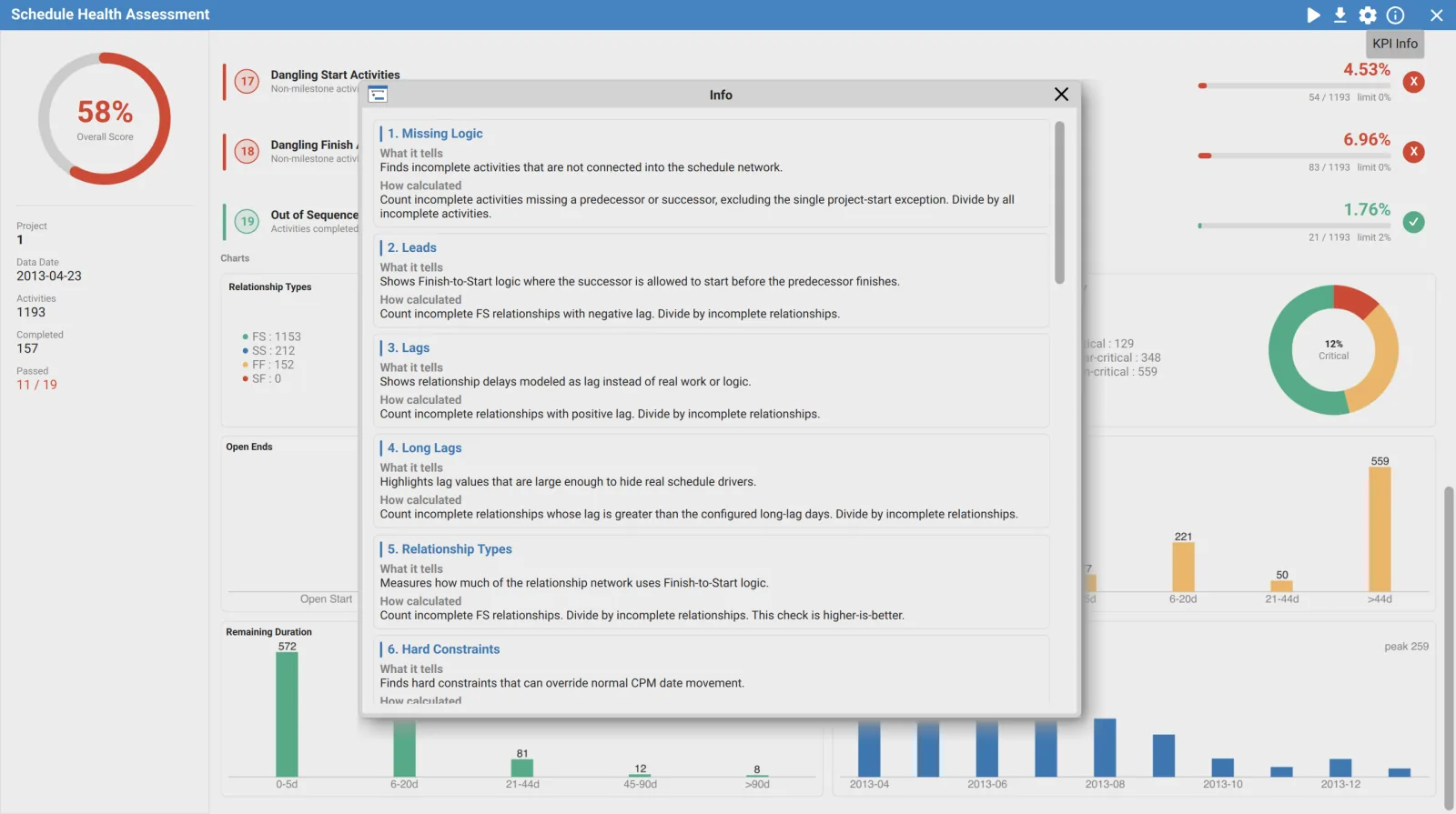Select the number 18 KPI badge
The width and height of the screenshot is (1456, 814).
click(x=247, y=152)
